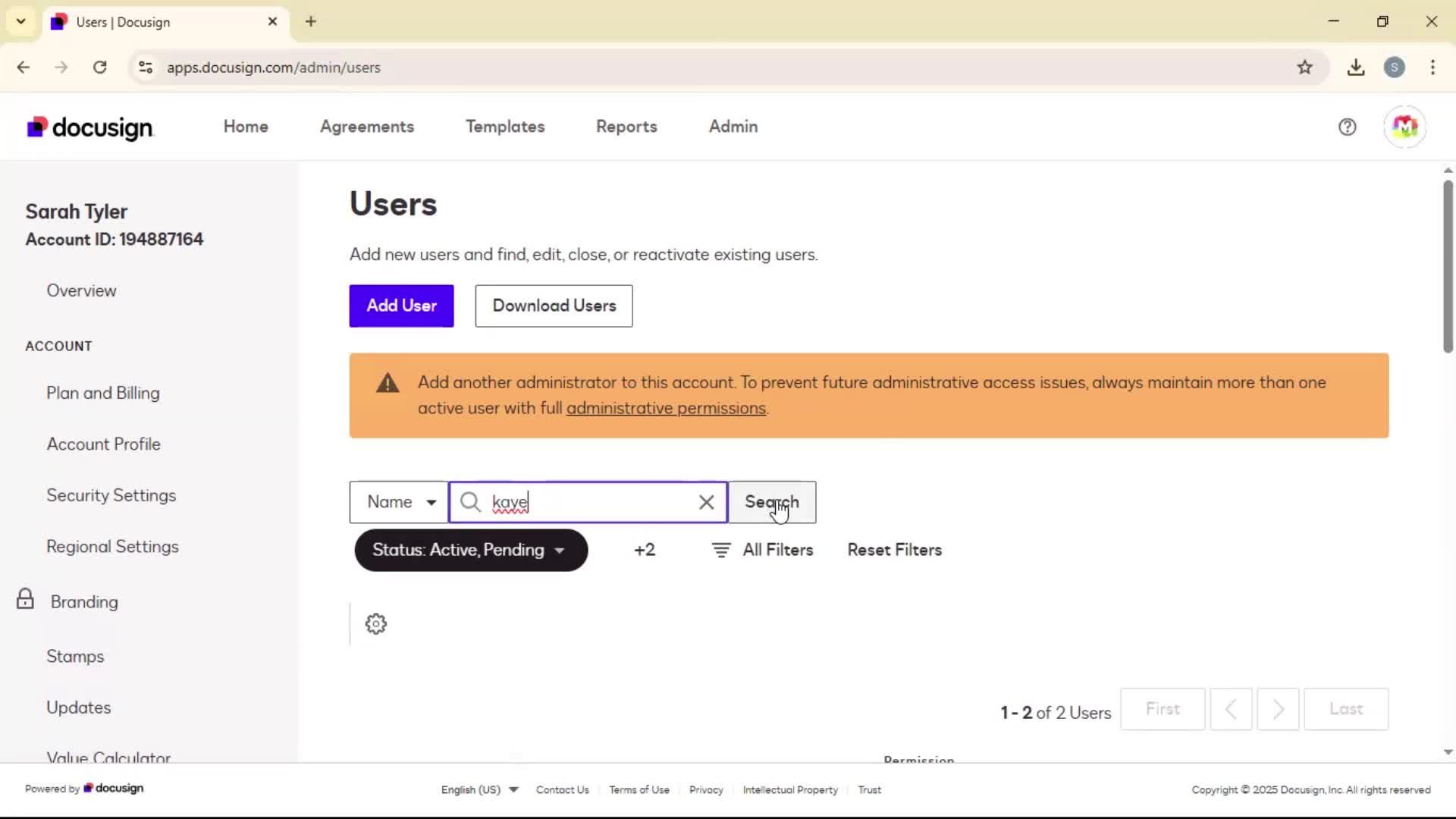Click the browser address bar URL
This screenshot has height=819, width=1456.
[x=274, y=67]
